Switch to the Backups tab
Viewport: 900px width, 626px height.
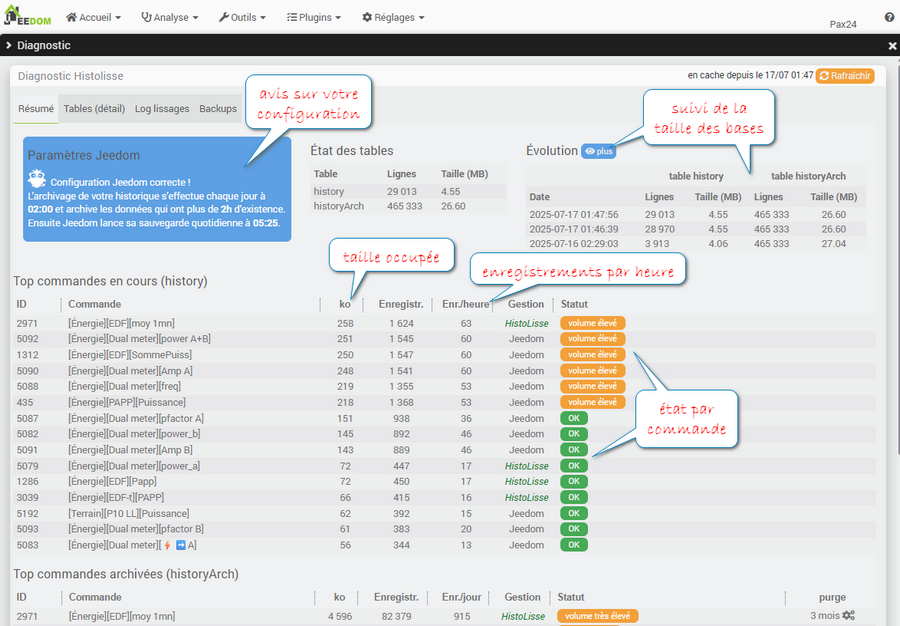[218, 108]
